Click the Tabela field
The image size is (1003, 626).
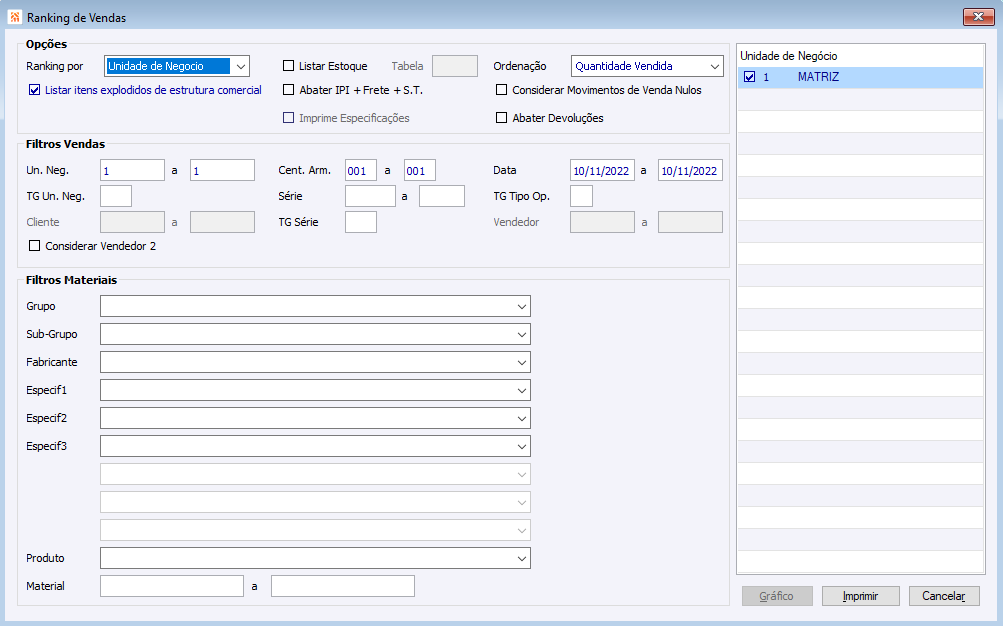tap(455, 66)
